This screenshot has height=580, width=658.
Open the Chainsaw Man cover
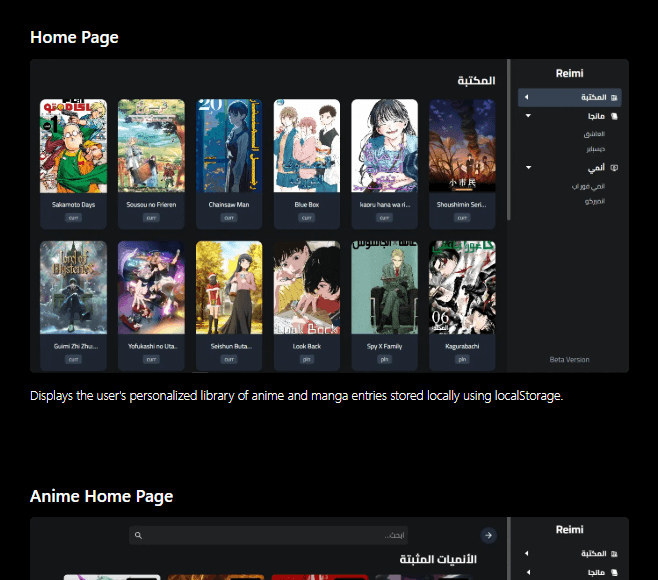pos(229,146)
